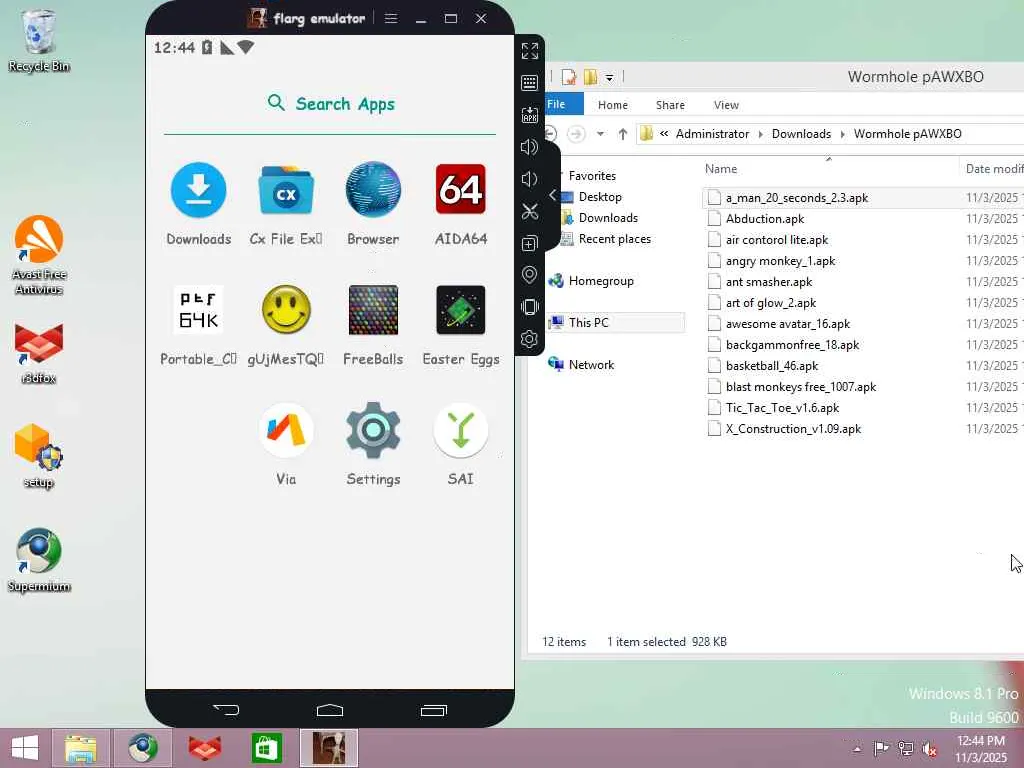Open the emulator location pin icon
Image resolution: width=1024 pixels, height=768 pixels.
click(530, 275)
